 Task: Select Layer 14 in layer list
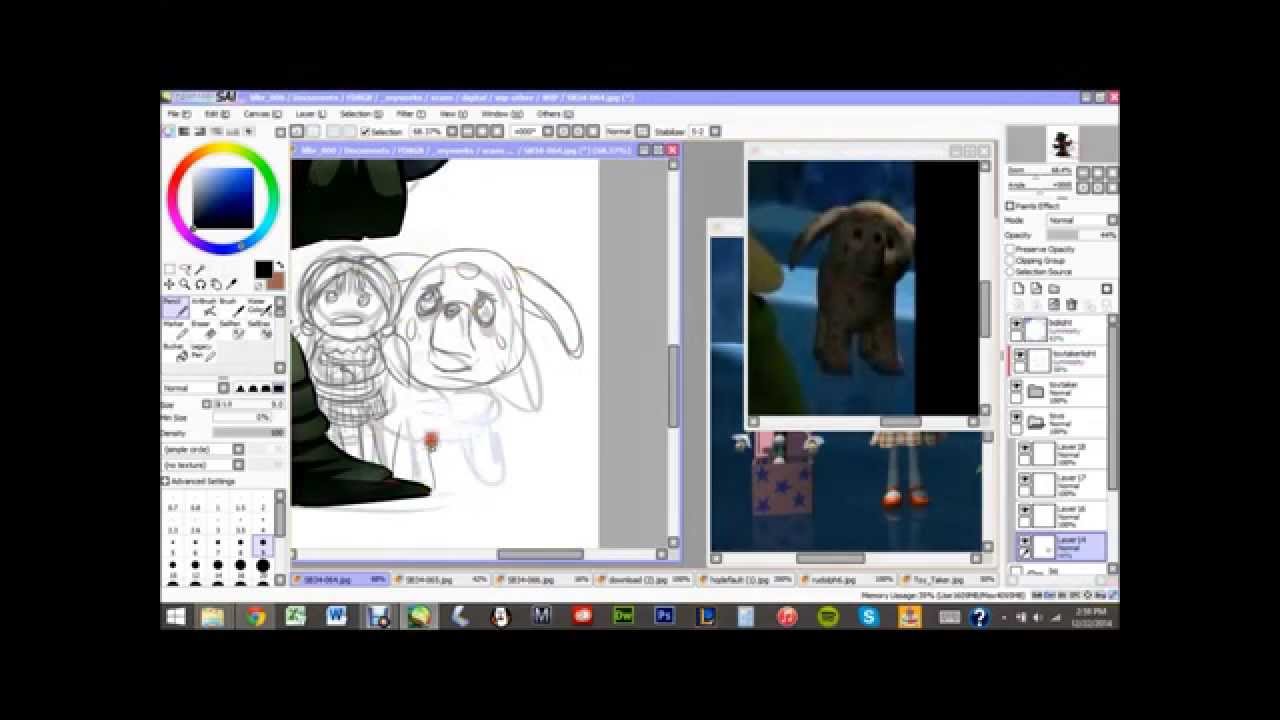pyautogui.click(x=1061, y=546)
